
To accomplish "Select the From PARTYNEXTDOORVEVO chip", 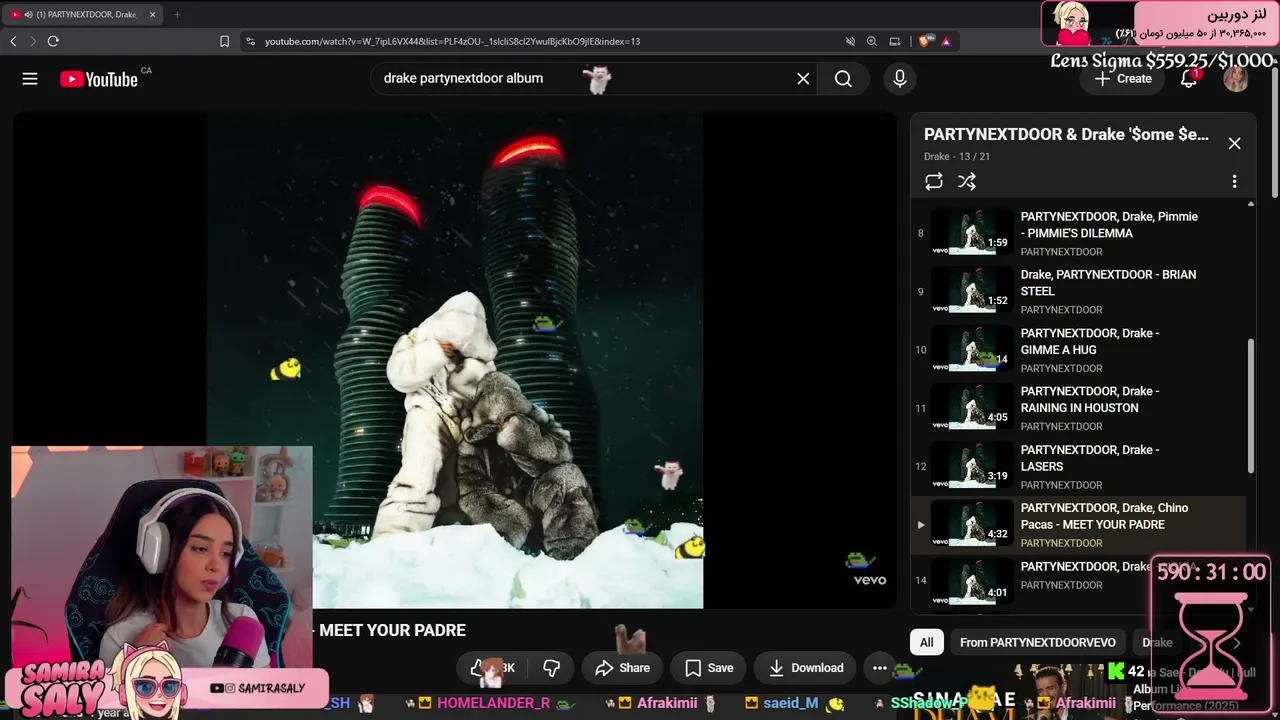I will (1038, 642).
